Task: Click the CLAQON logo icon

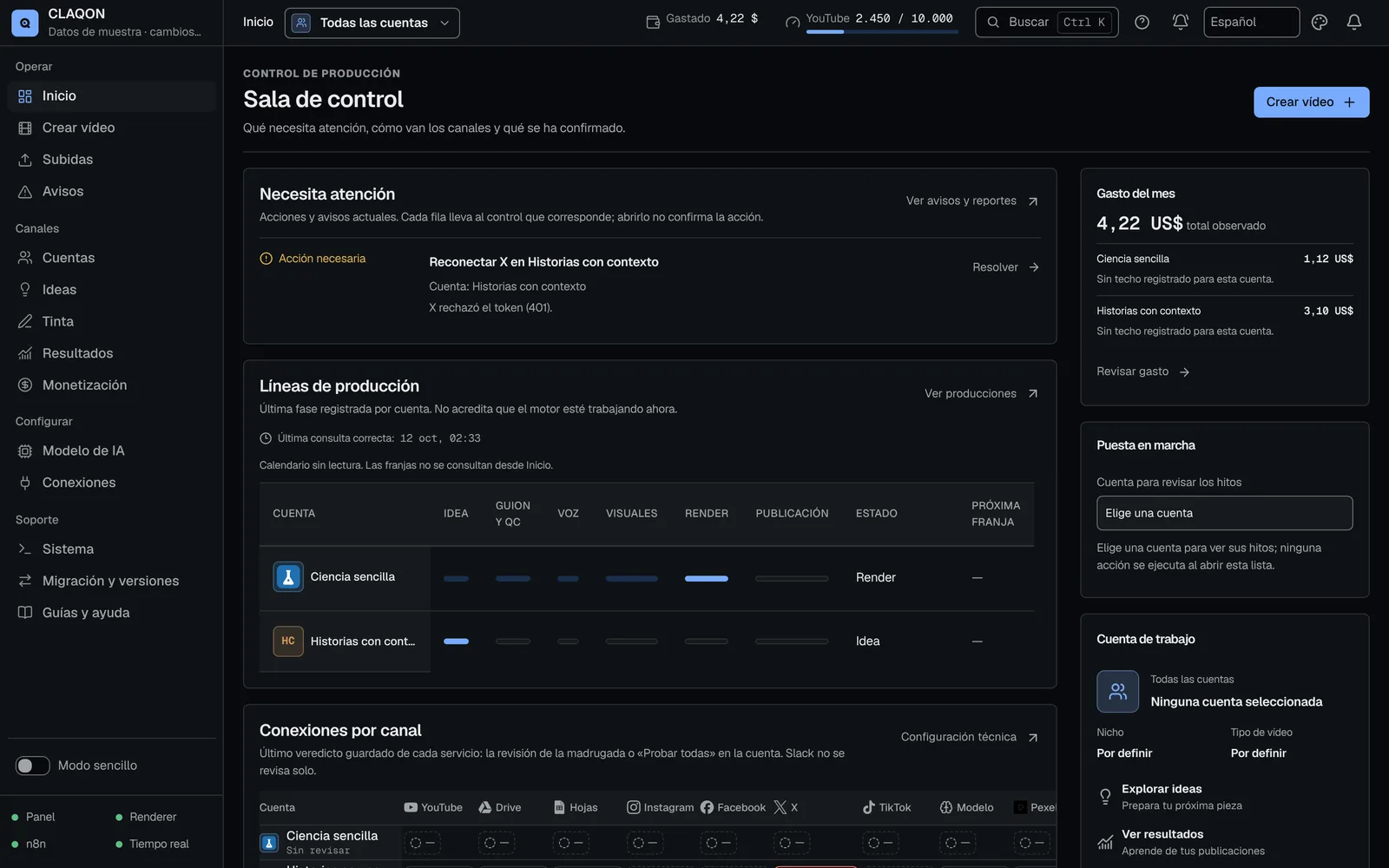Action: [24, 23]
